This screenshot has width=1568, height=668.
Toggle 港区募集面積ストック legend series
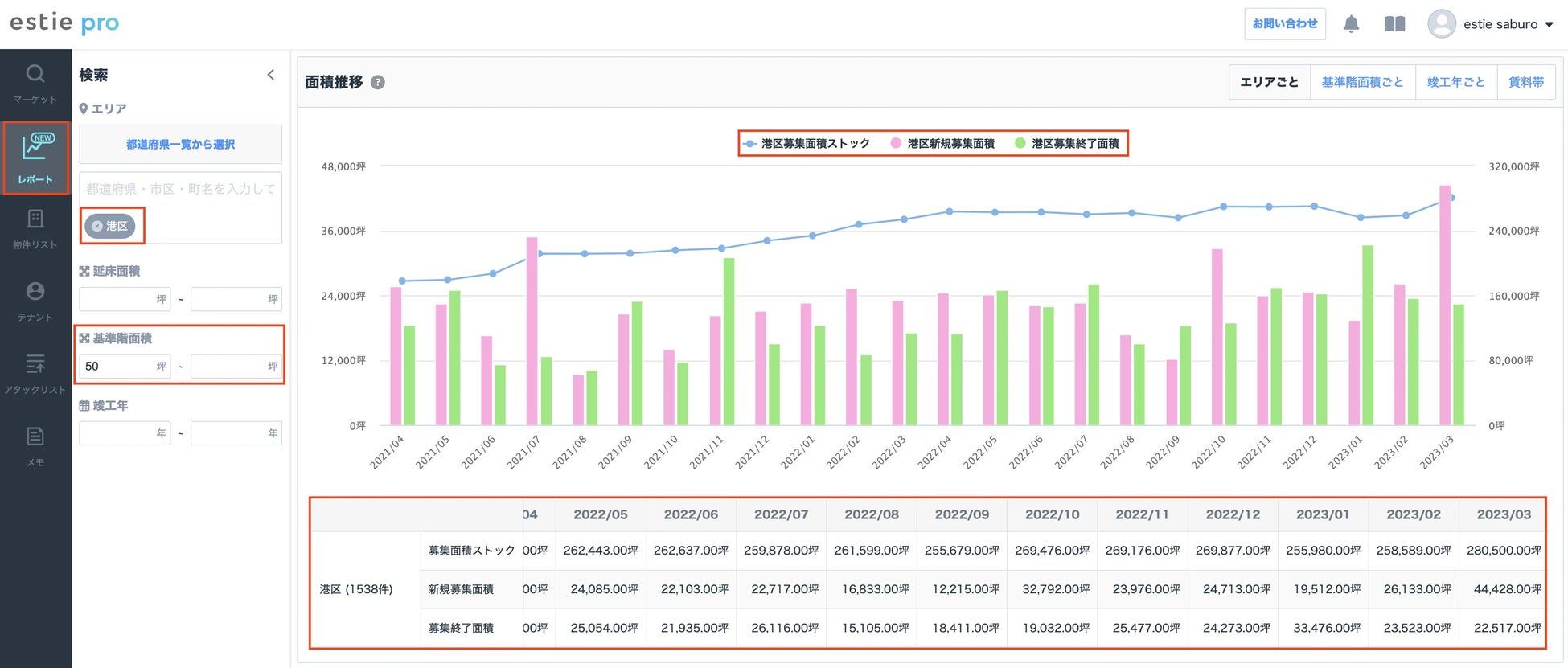pyautogui.click(x=807, y=144)
